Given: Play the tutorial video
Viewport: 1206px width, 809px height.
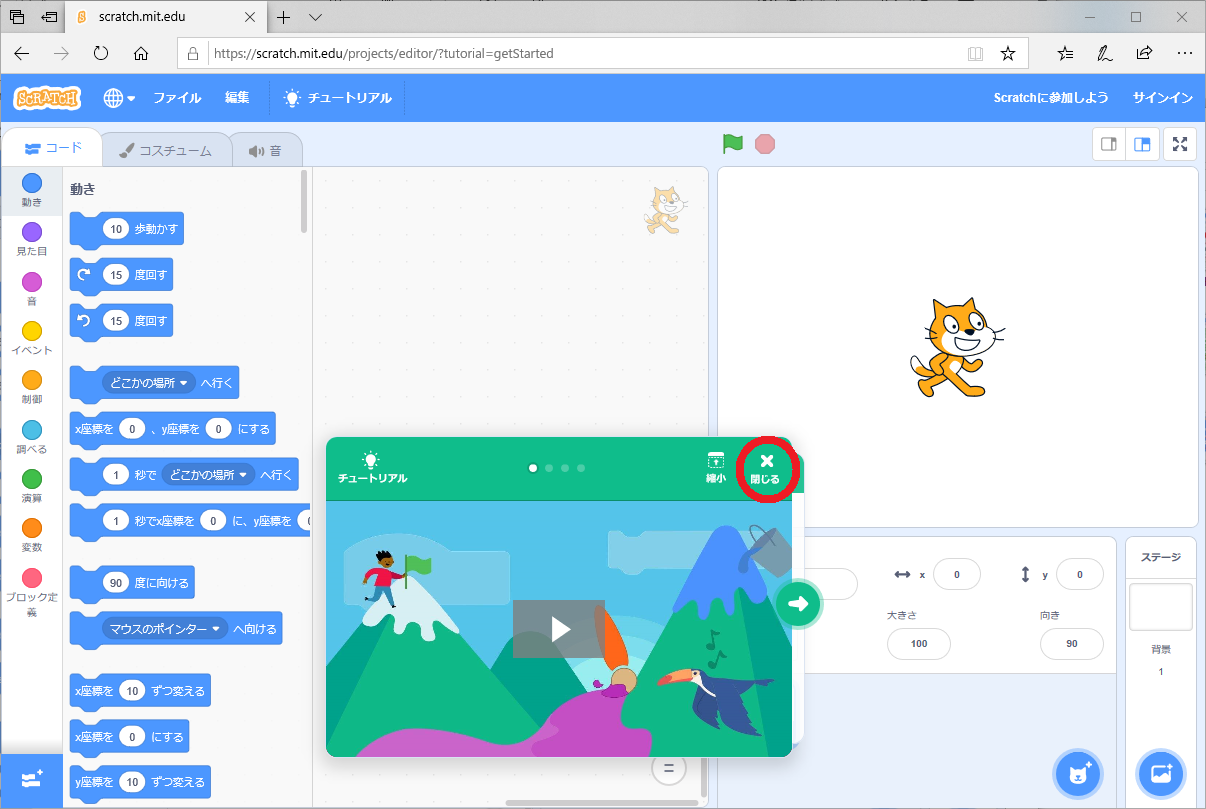Looking at the screenshot, I should pos(559,629).
